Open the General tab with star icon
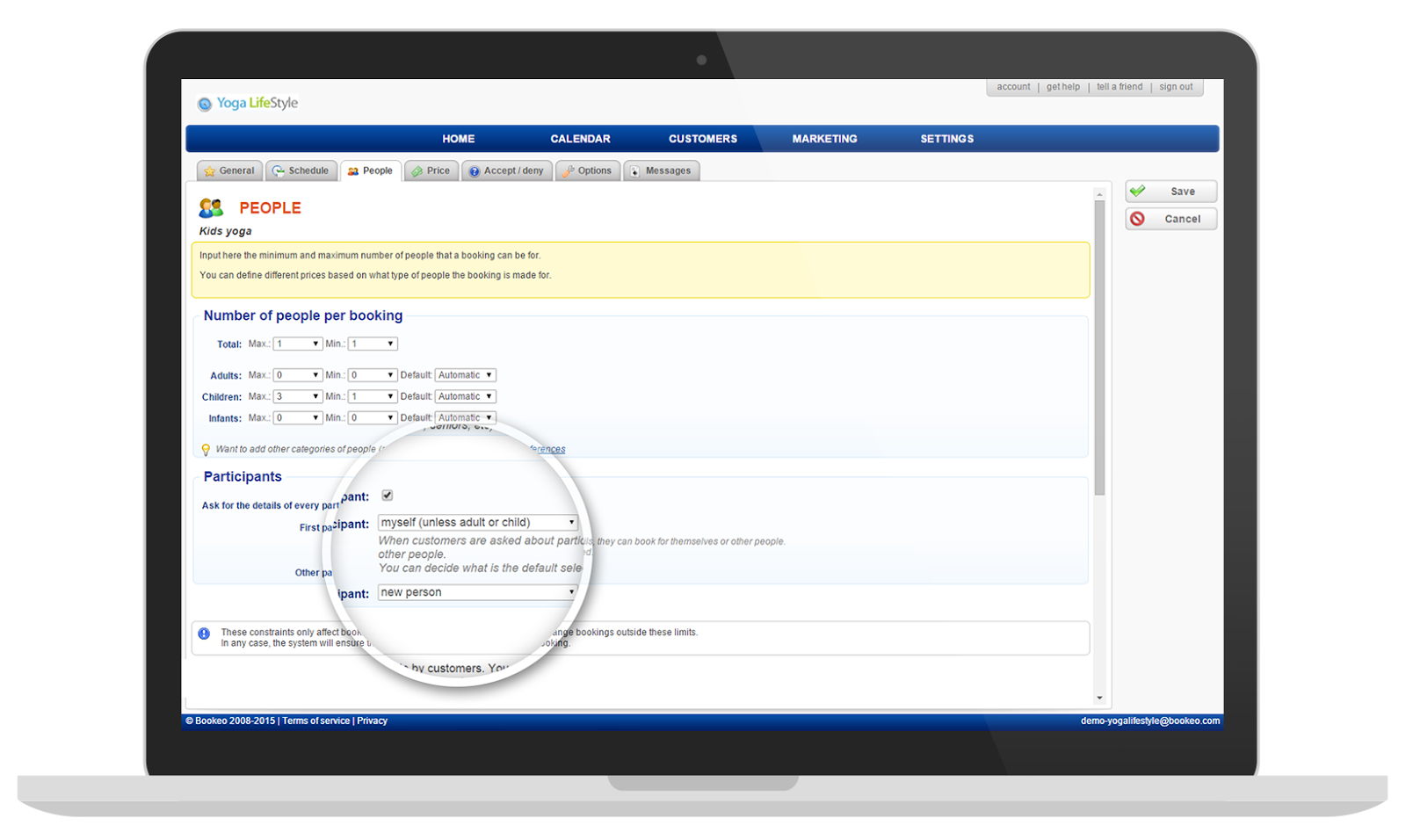Screen dimensions: 1406x840 229,171
